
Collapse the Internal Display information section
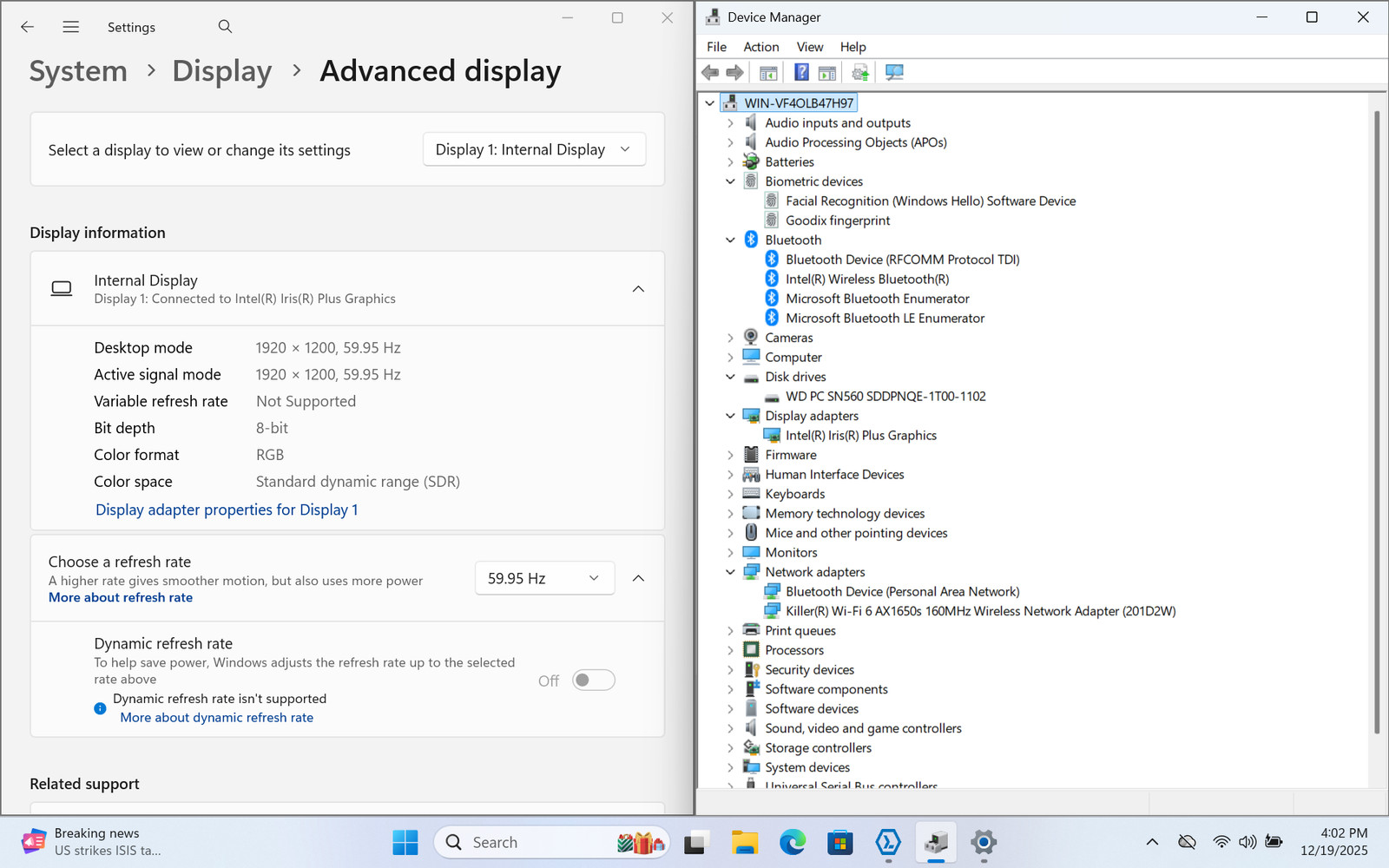(x=638, y=289)
